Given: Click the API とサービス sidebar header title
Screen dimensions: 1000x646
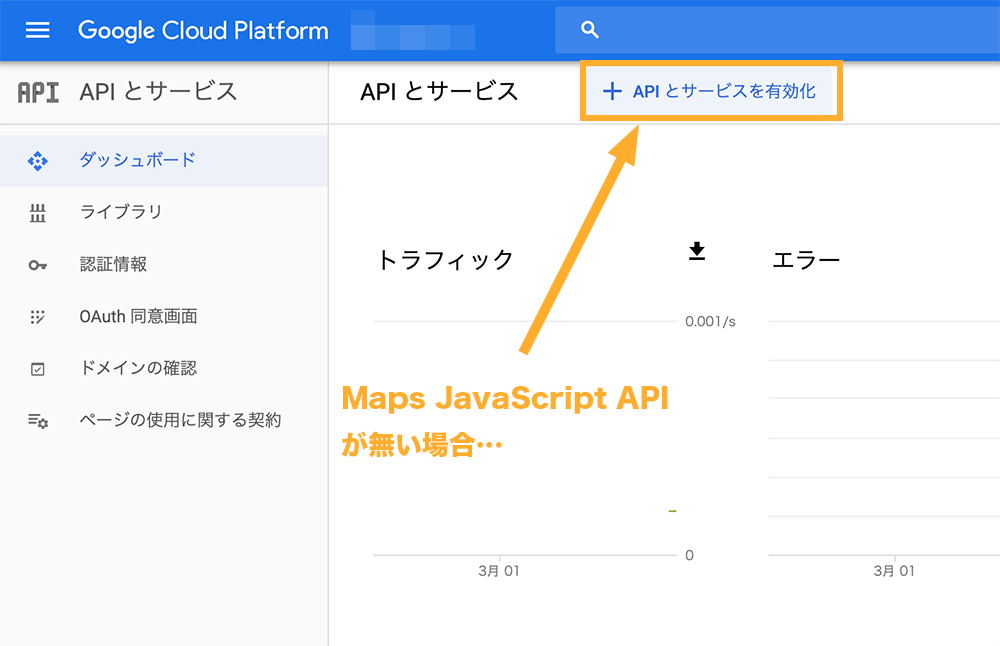Looking at the screenshot, I should click(x=158, y=92).
